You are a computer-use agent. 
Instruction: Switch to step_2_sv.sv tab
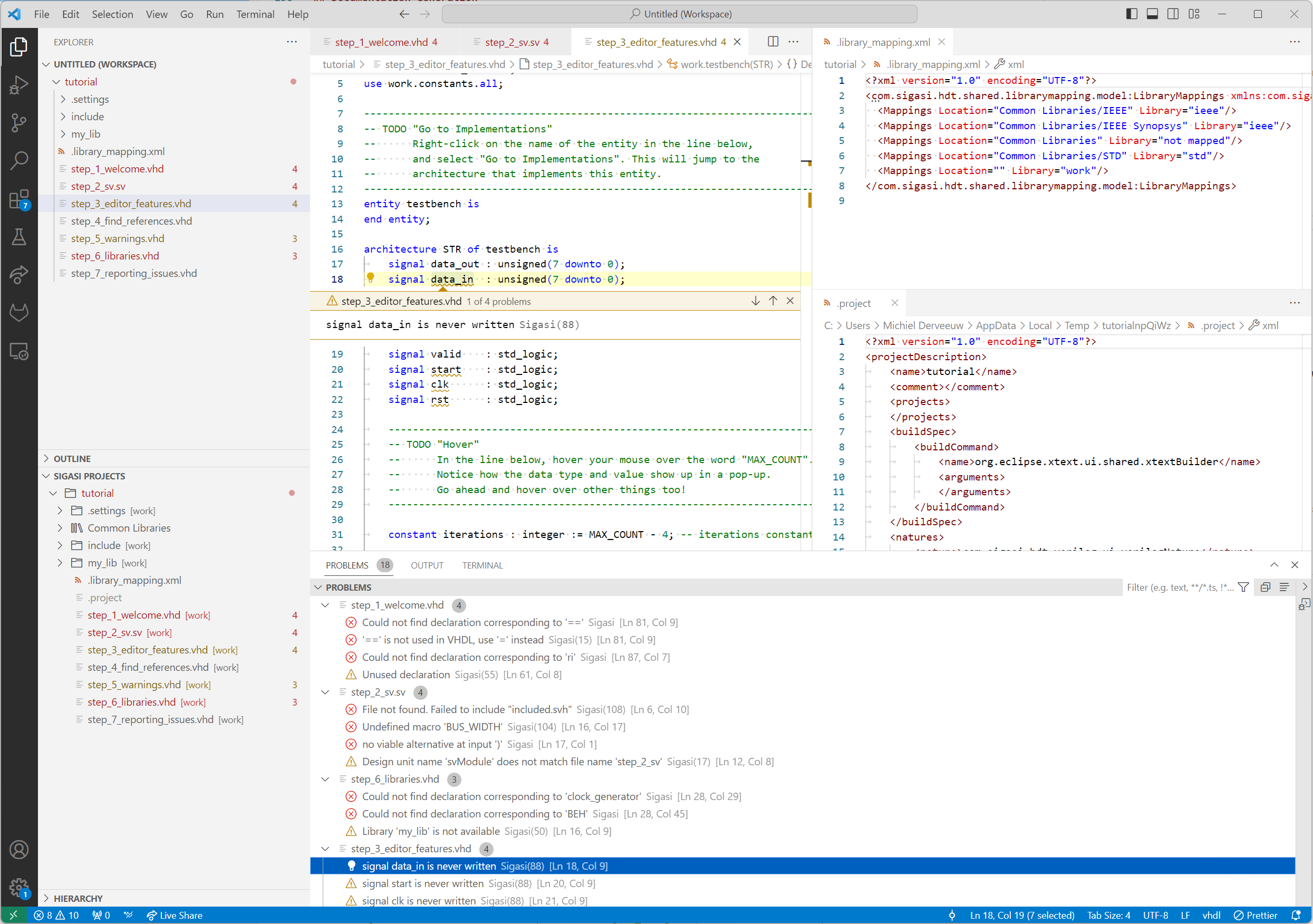click(511, 42)
